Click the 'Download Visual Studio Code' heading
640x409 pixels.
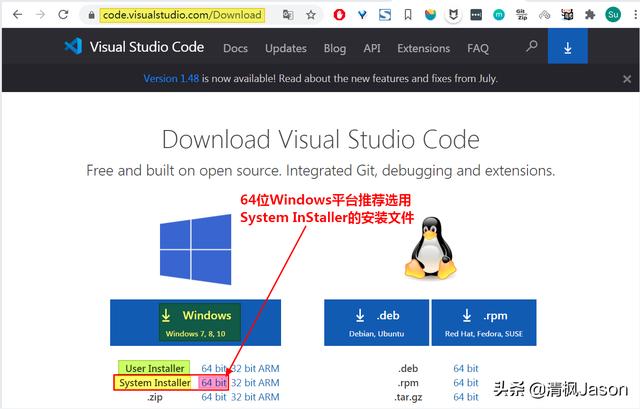[x=321, y=140]
